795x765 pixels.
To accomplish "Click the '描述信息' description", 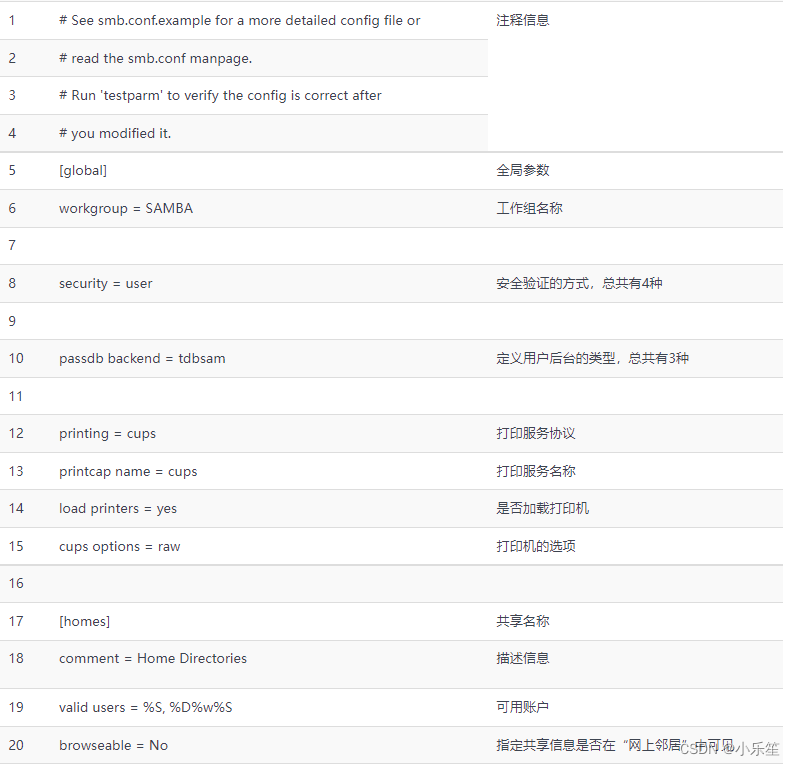I will pyautogui.click(x=522, y=659).
